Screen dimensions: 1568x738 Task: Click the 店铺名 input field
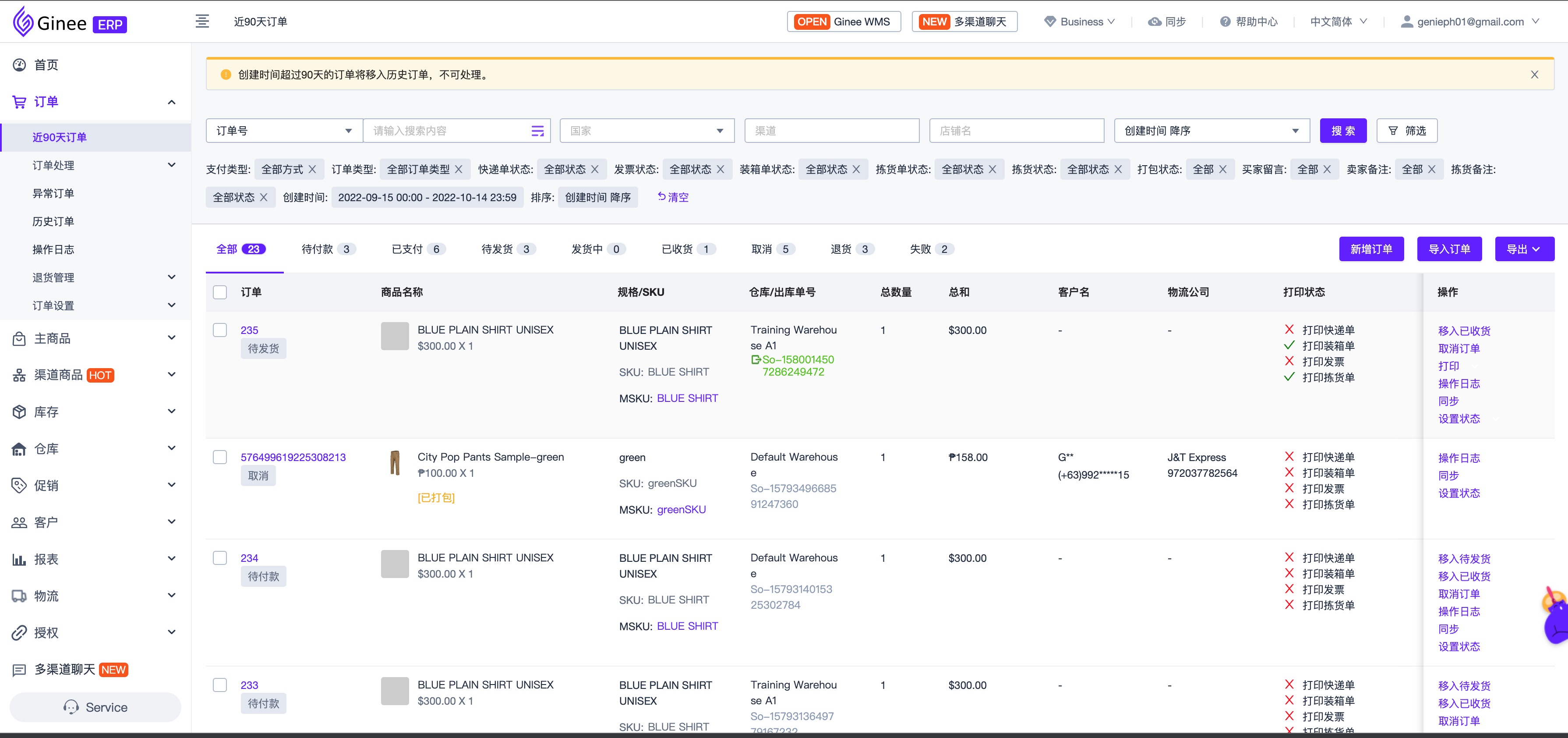pos(1017,131)
